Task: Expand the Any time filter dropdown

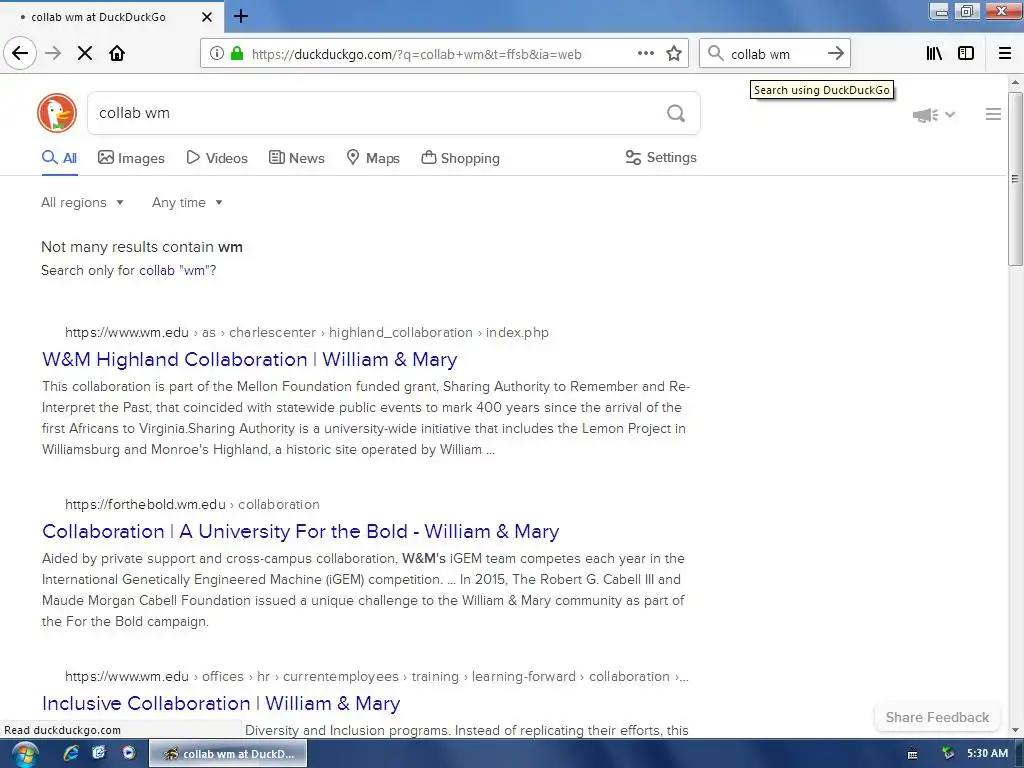Action: coord(187,202)
